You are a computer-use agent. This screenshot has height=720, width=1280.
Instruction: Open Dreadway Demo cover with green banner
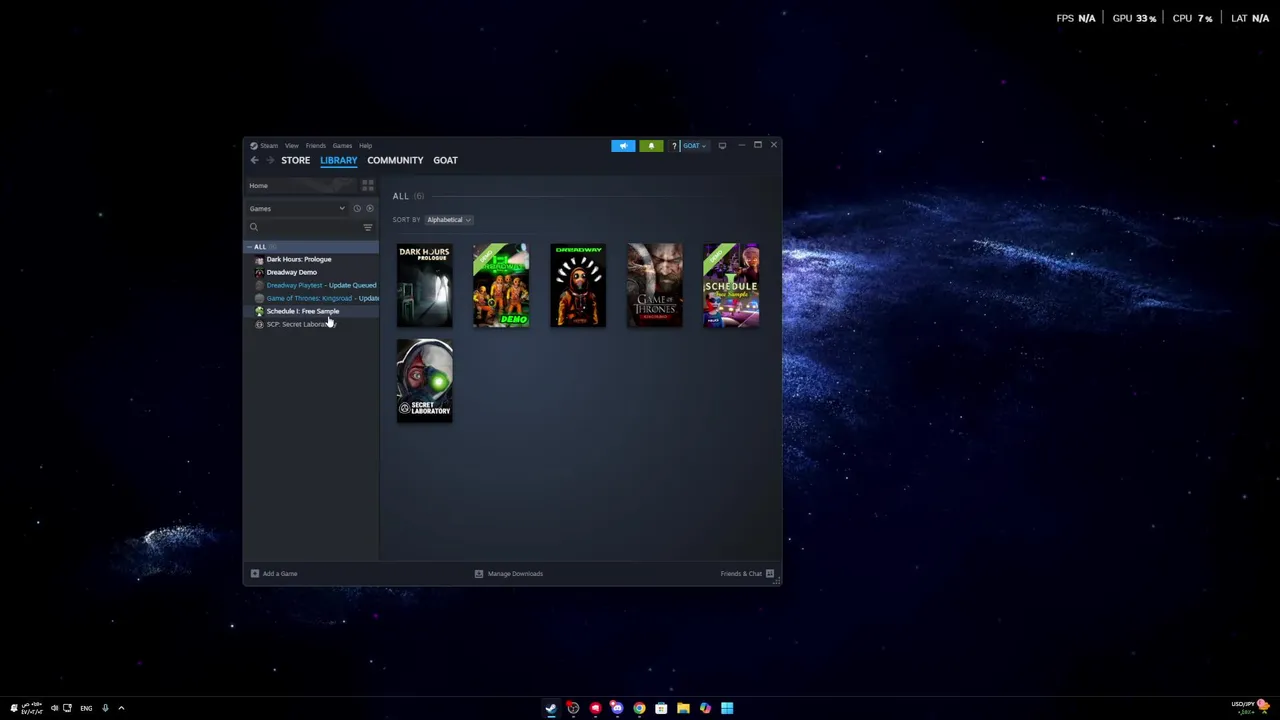coord(501,285)
